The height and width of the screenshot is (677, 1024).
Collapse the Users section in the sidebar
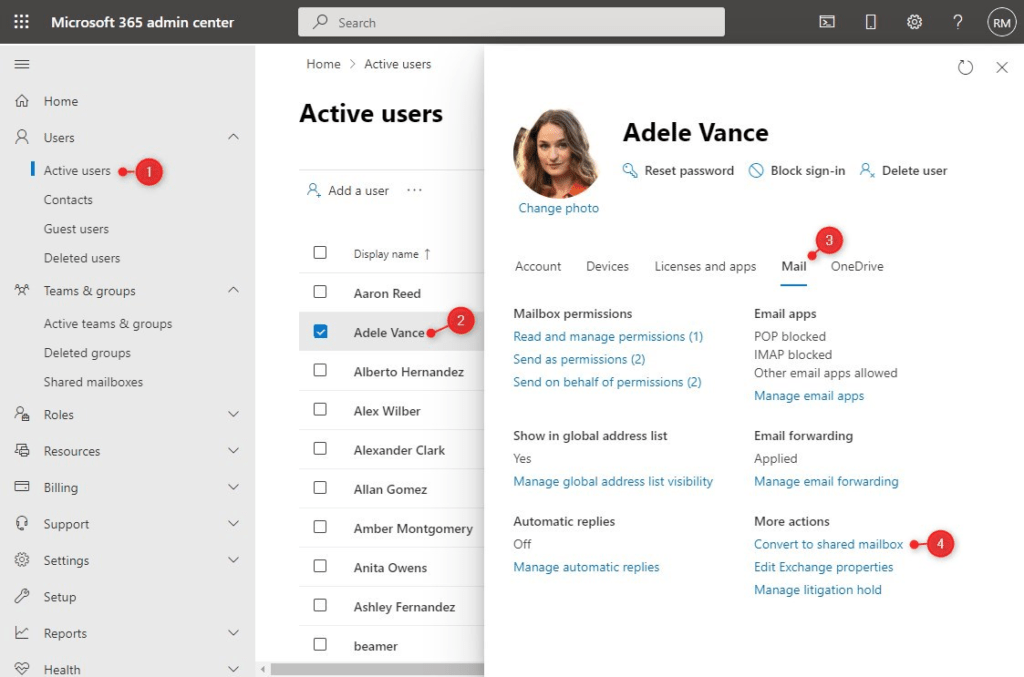click(x=234, y=137)
